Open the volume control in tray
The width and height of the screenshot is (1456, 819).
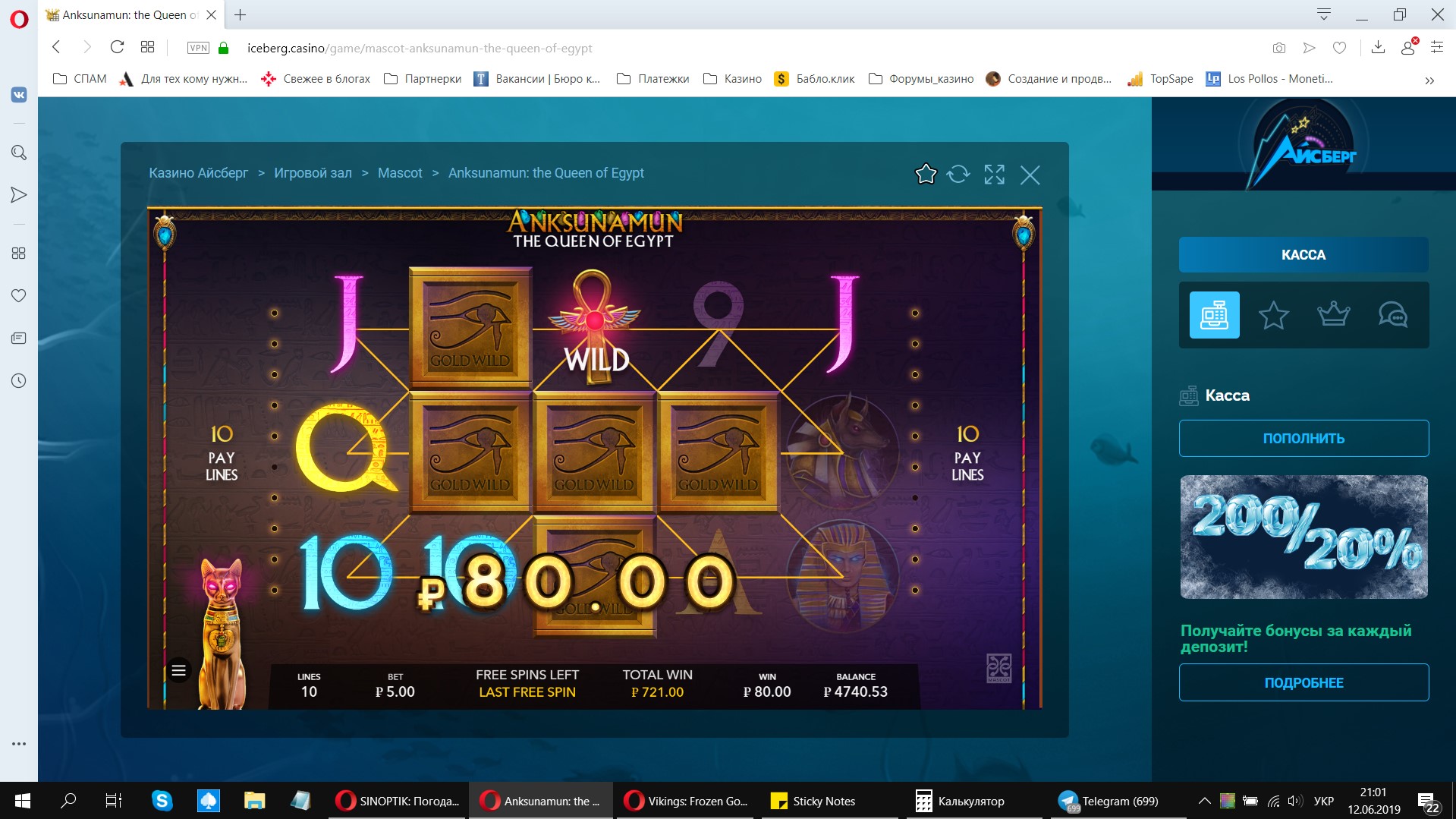point(1295,801)
